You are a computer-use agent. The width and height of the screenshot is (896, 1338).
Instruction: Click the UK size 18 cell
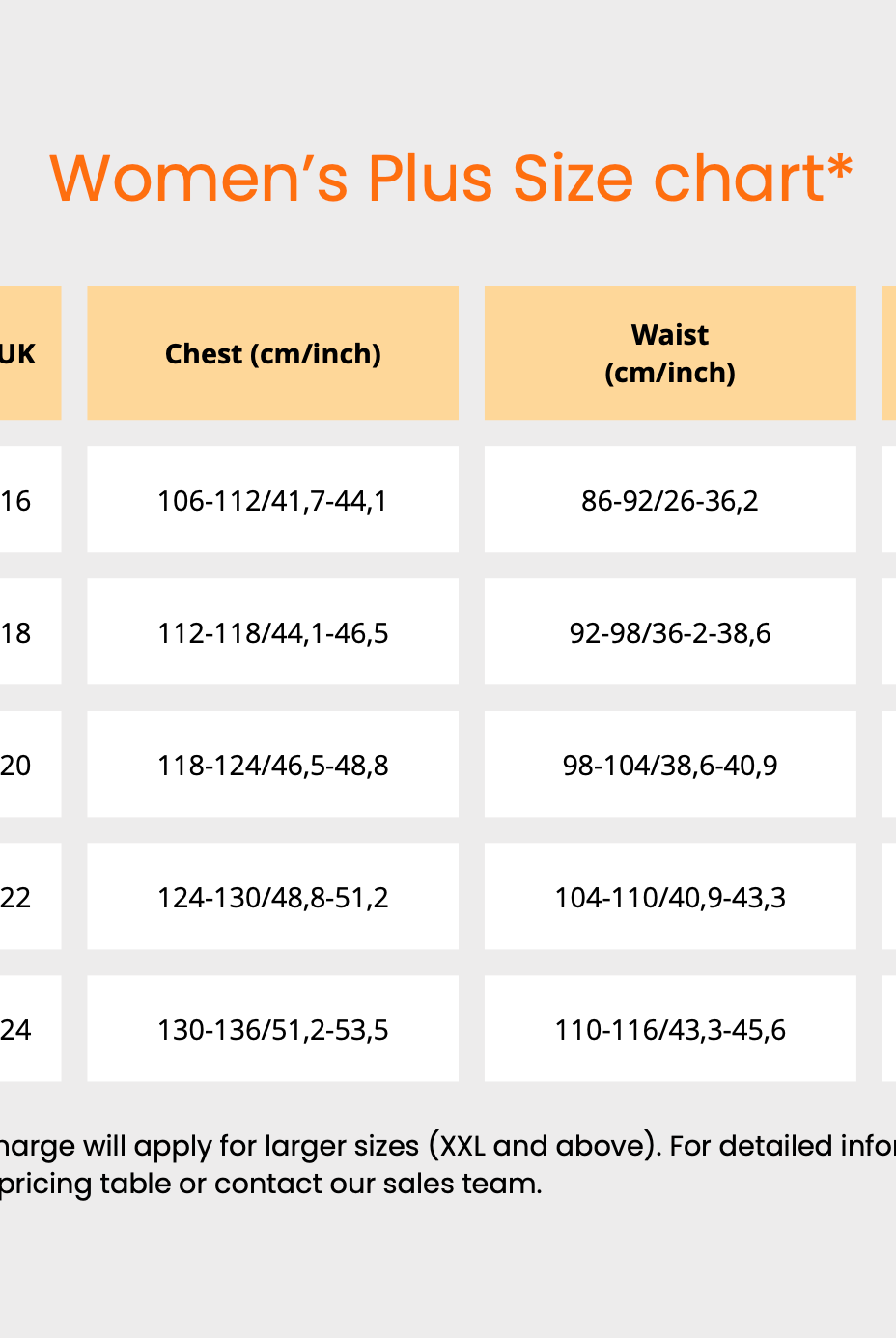(x=17, y=632)
